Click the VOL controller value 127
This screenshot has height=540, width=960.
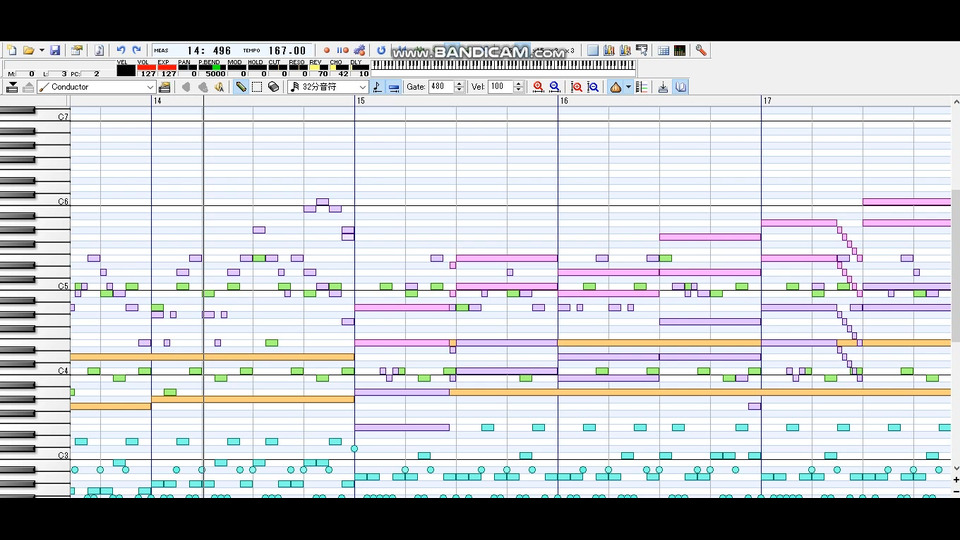[x=147, y=73]
